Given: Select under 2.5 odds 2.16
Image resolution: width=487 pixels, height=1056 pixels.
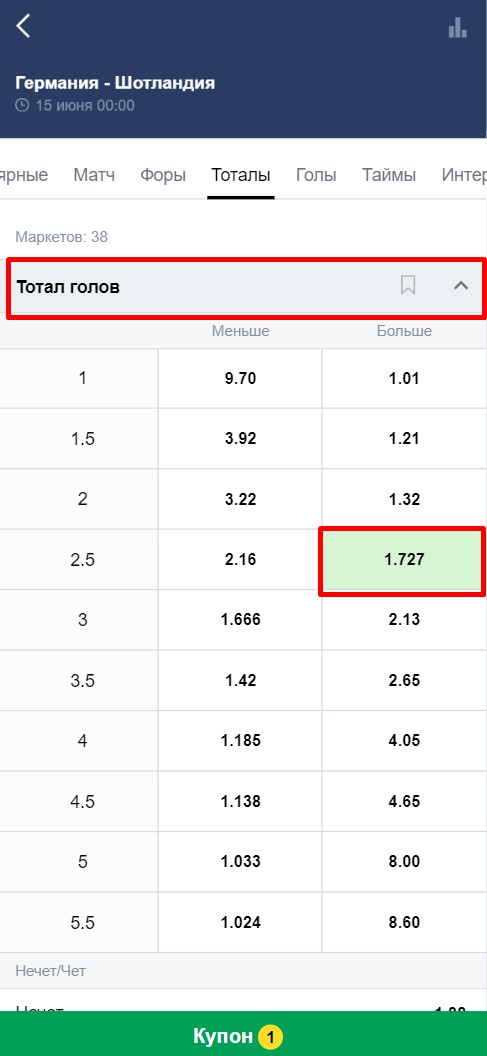Looking at the screenshot, I should [x=240, y=560].
